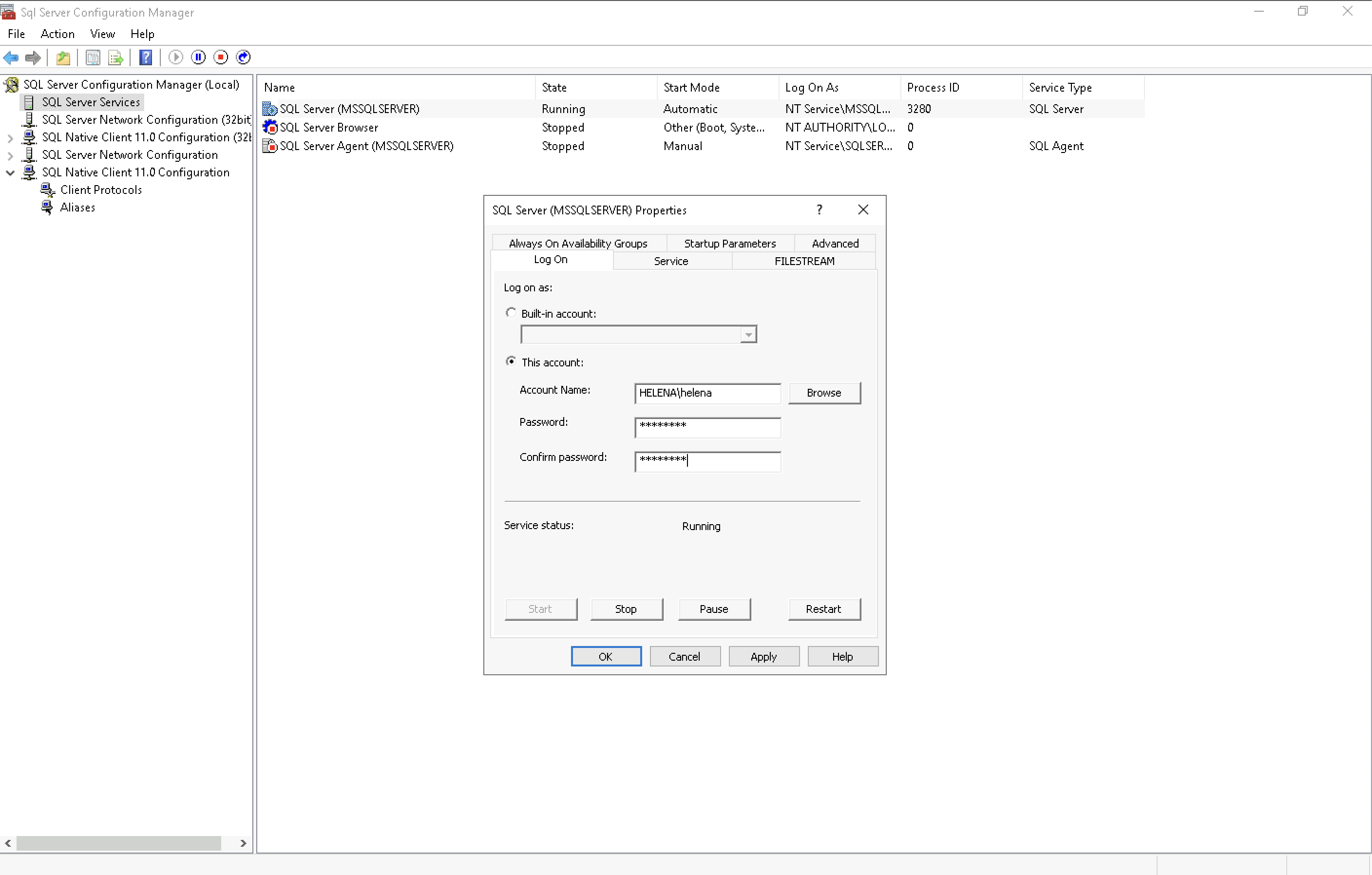Click the blue Help toolbar icon
The height and width of the screenshot is (875, 1372).
[x=145, y=57]
